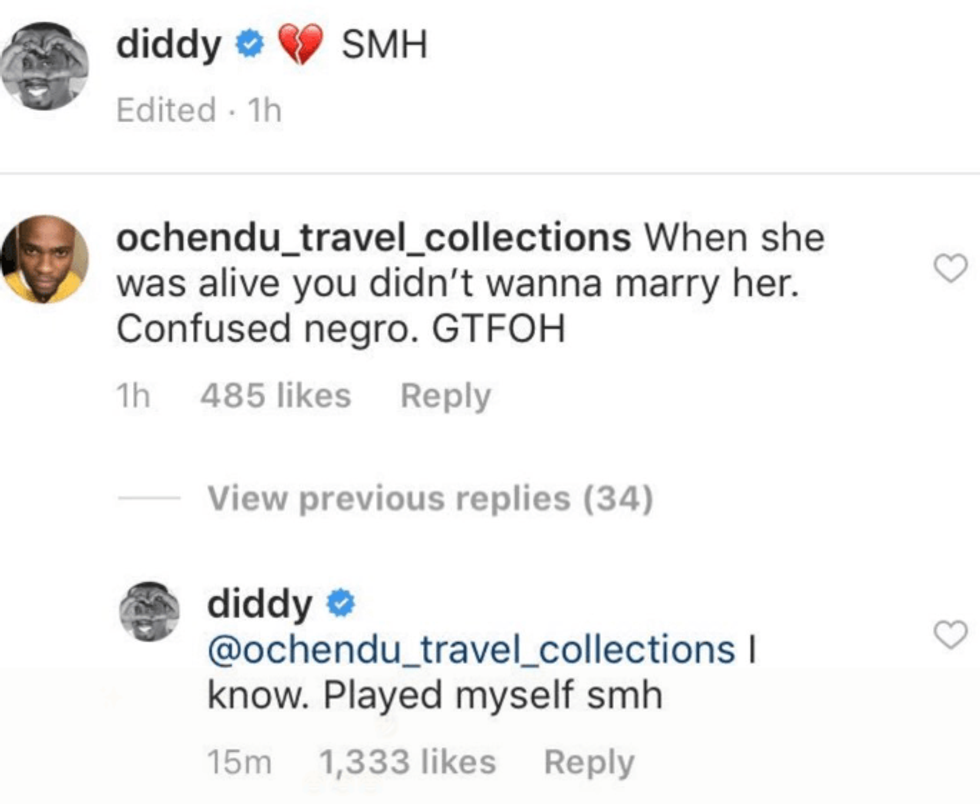Click the diddy username on the reply
Image resolution: width=980 pixels, height=804 pixels.
point(260,604)
